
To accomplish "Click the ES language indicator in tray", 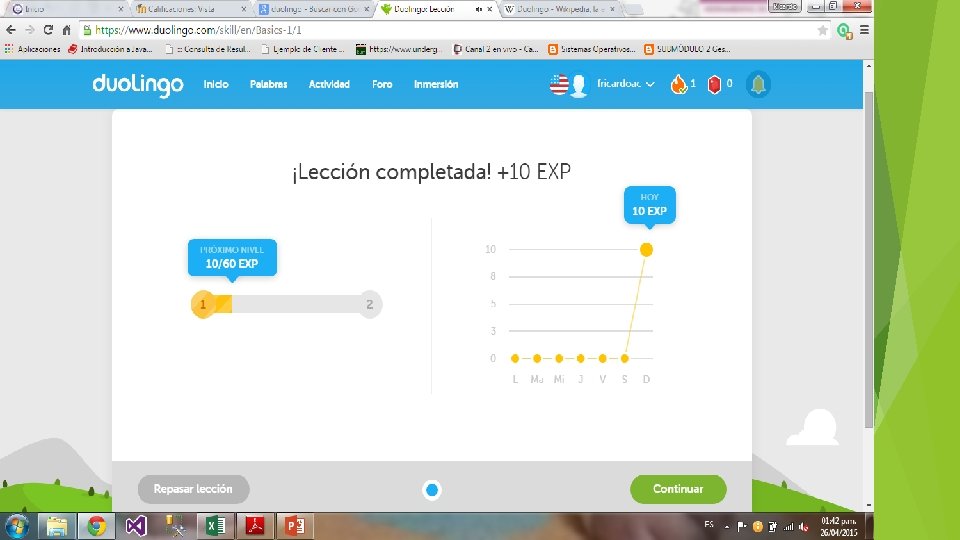I will (709, 524).
